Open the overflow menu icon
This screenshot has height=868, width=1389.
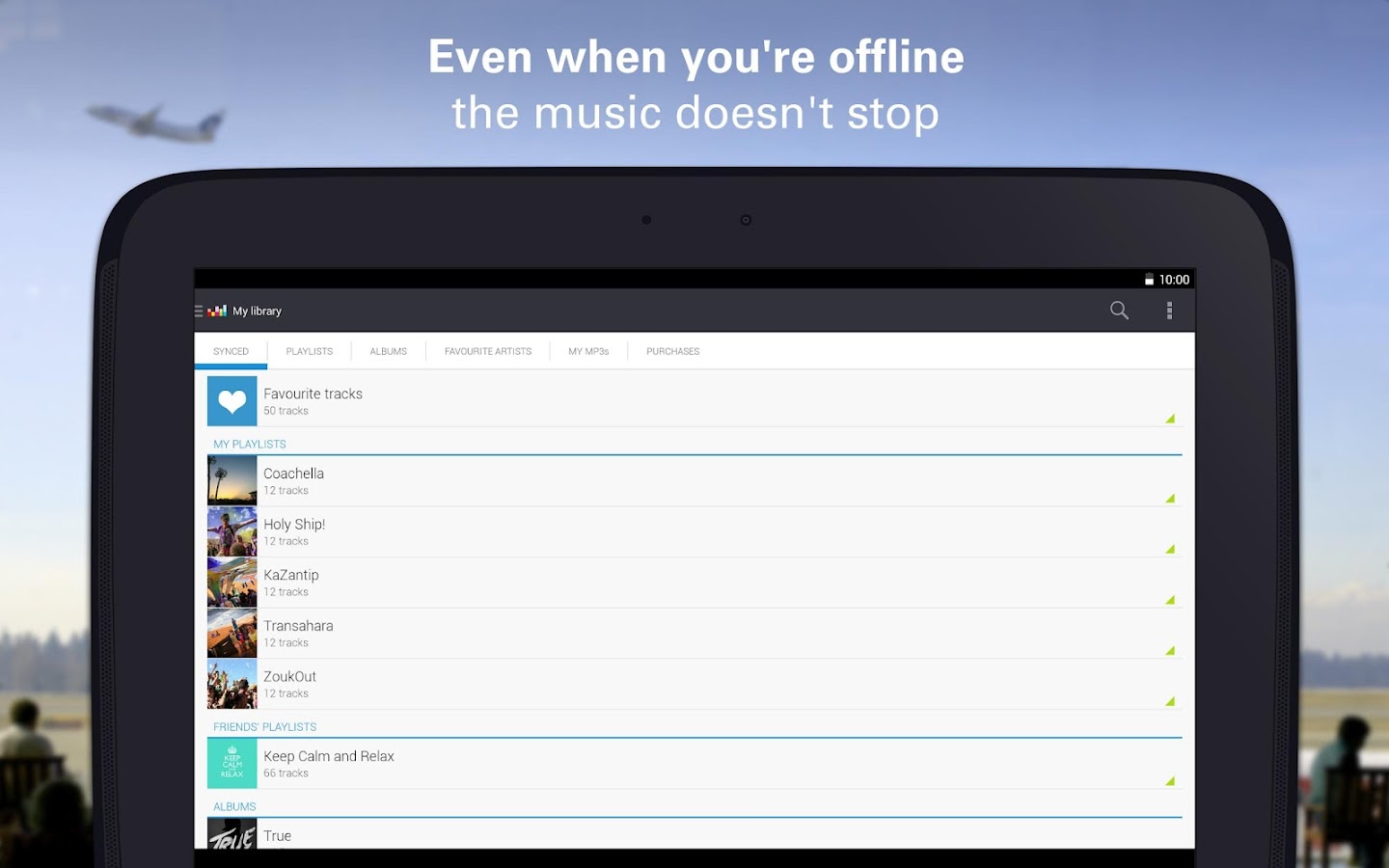(1170, 311)
